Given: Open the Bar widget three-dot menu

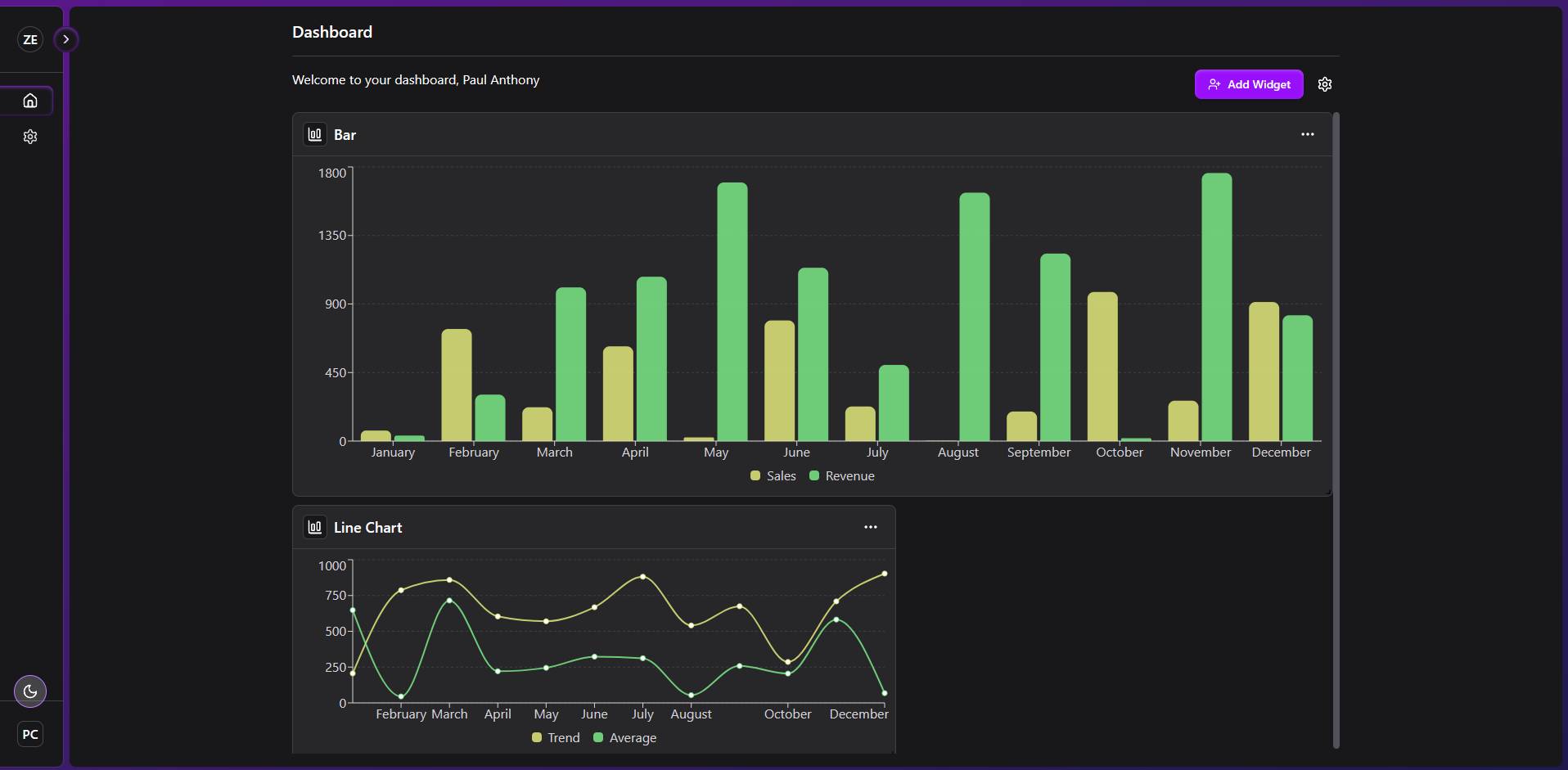Looking at the screenshot, I should tap(1306, 133).
